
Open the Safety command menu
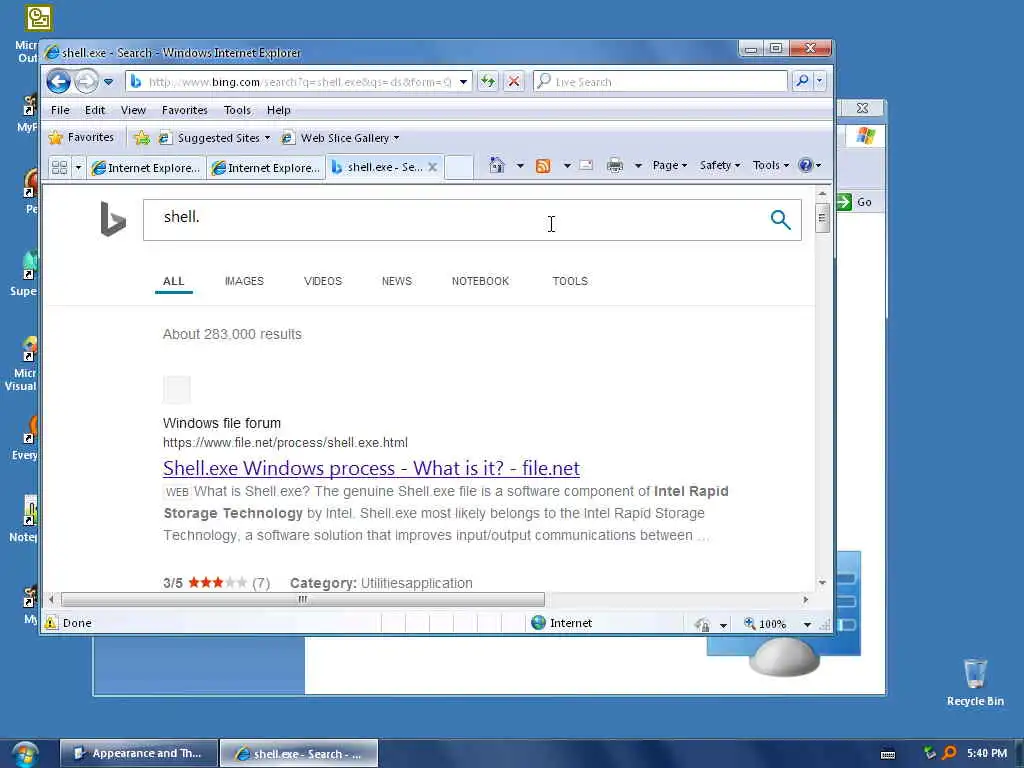tap(720, 165)
